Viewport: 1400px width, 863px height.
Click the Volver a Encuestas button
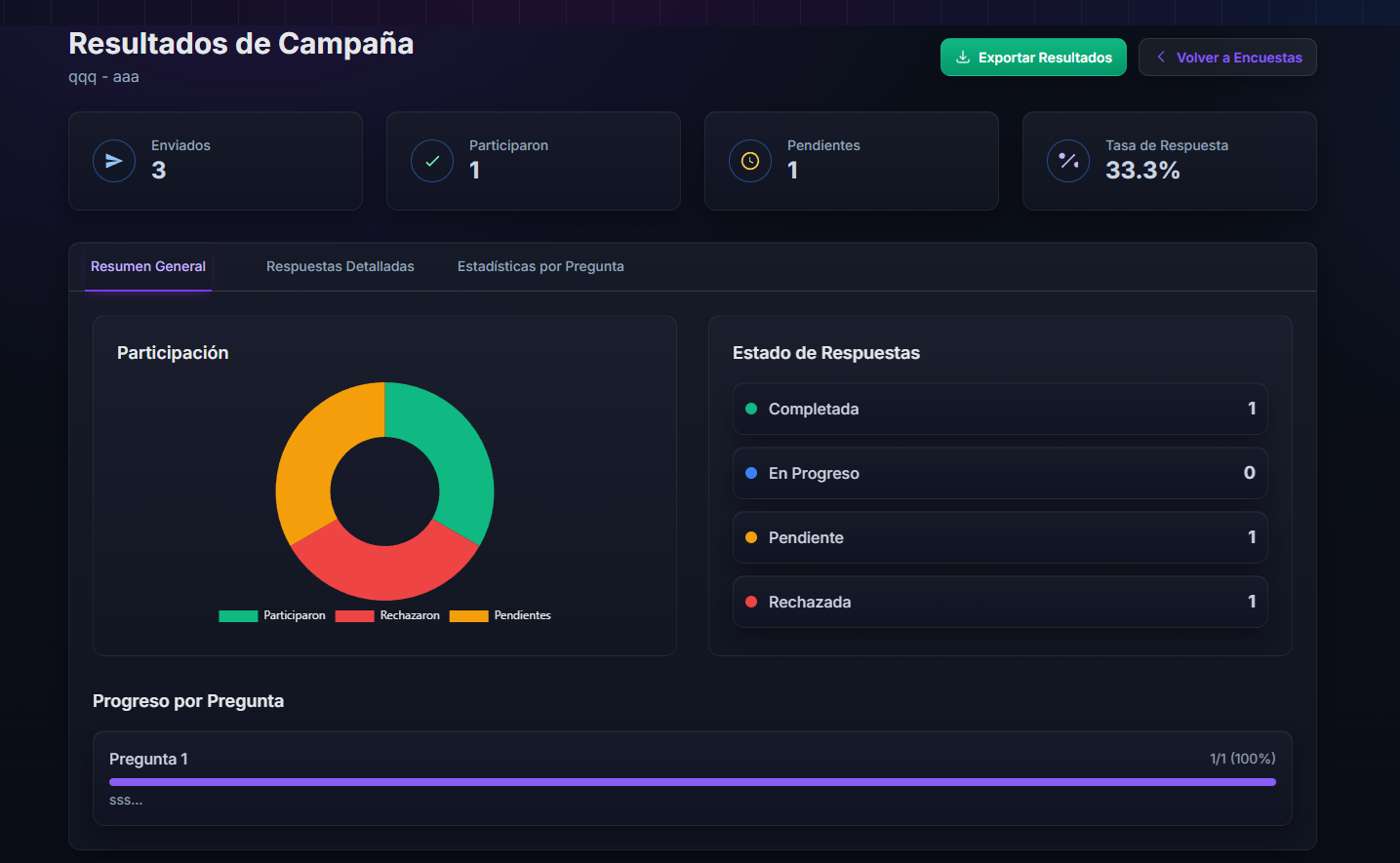1227,57
